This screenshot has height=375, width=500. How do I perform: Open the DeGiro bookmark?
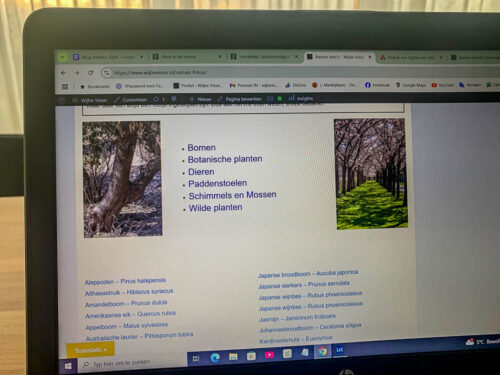click(x=295, y=85)
